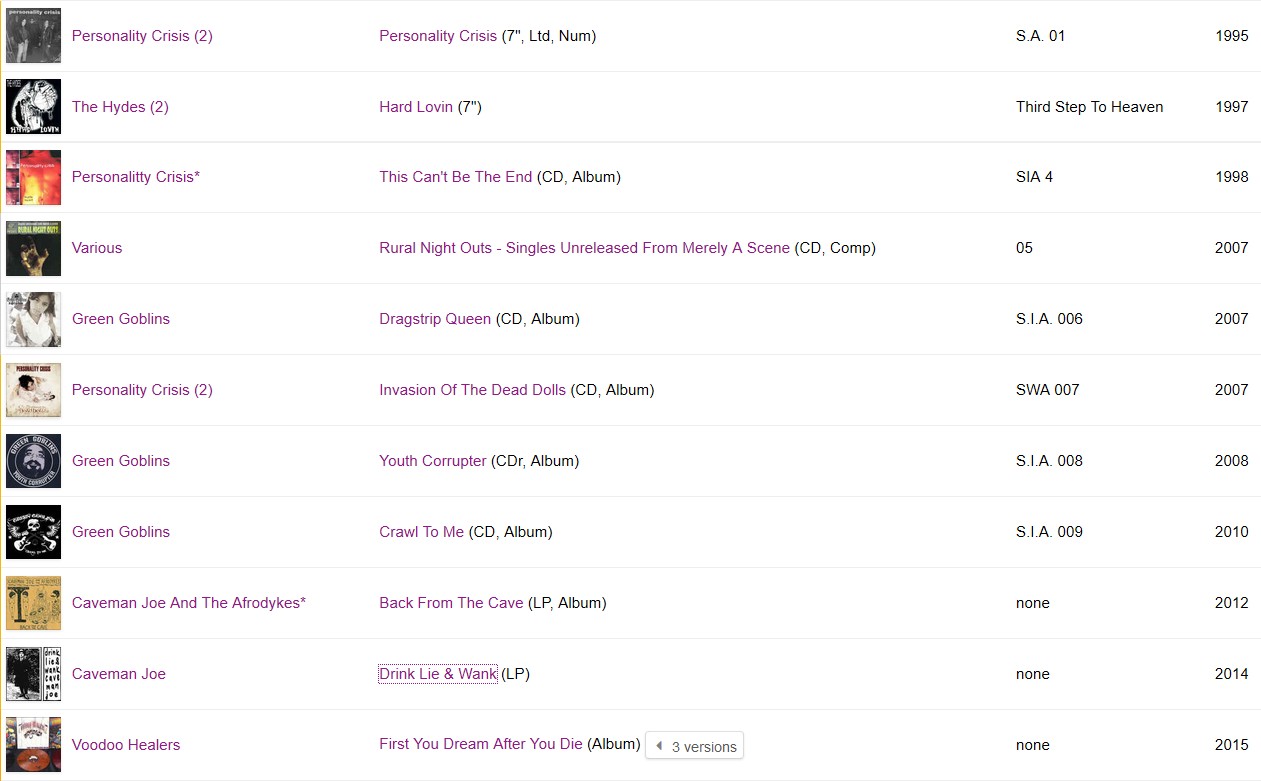Viewport: 1261px width, 781px height.
Task: Open the Personality Crisis (2) artist page
Action: tap(142, 35)
